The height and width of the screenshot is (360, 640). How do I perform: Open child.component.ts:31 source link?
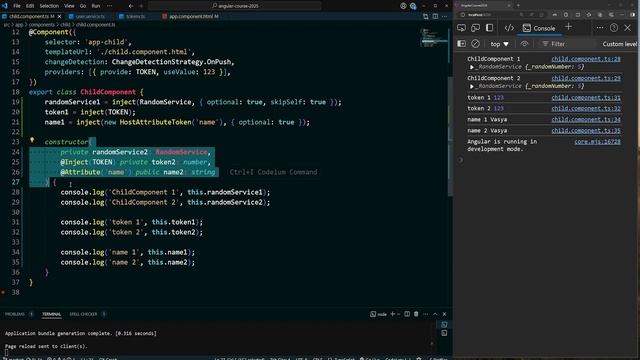[x=586, y=98]
